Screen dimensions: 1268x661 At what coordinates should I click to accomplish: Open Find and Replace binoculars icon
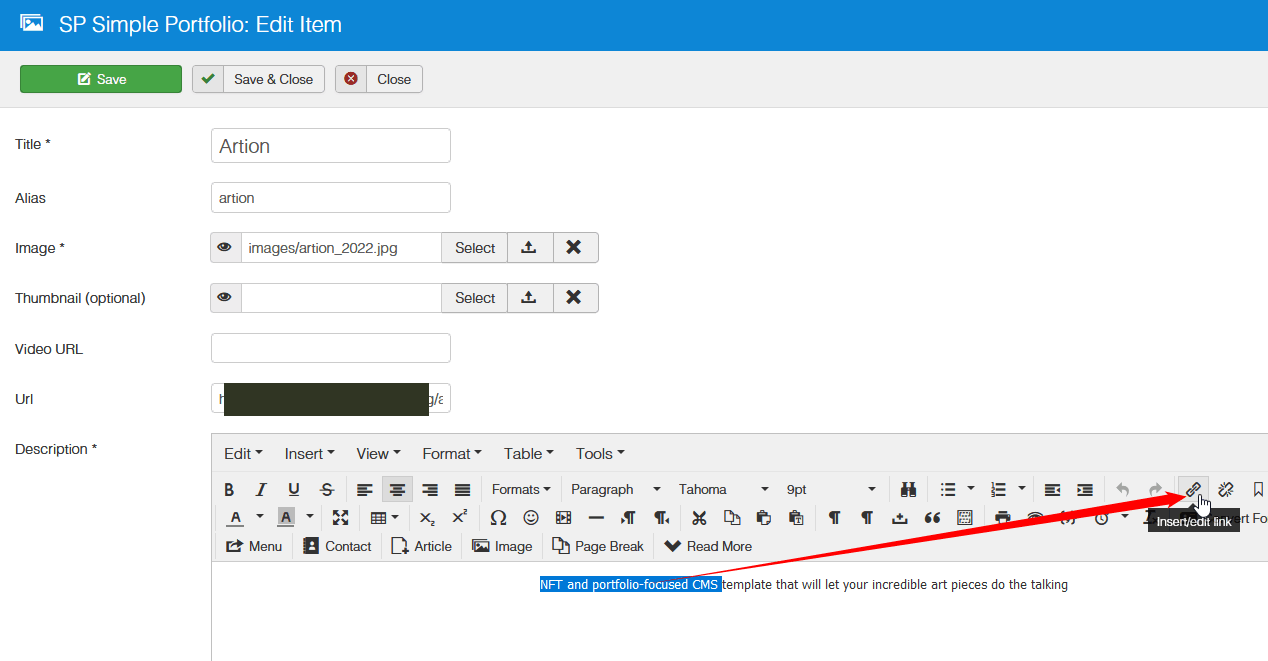(x=908, y=489)
